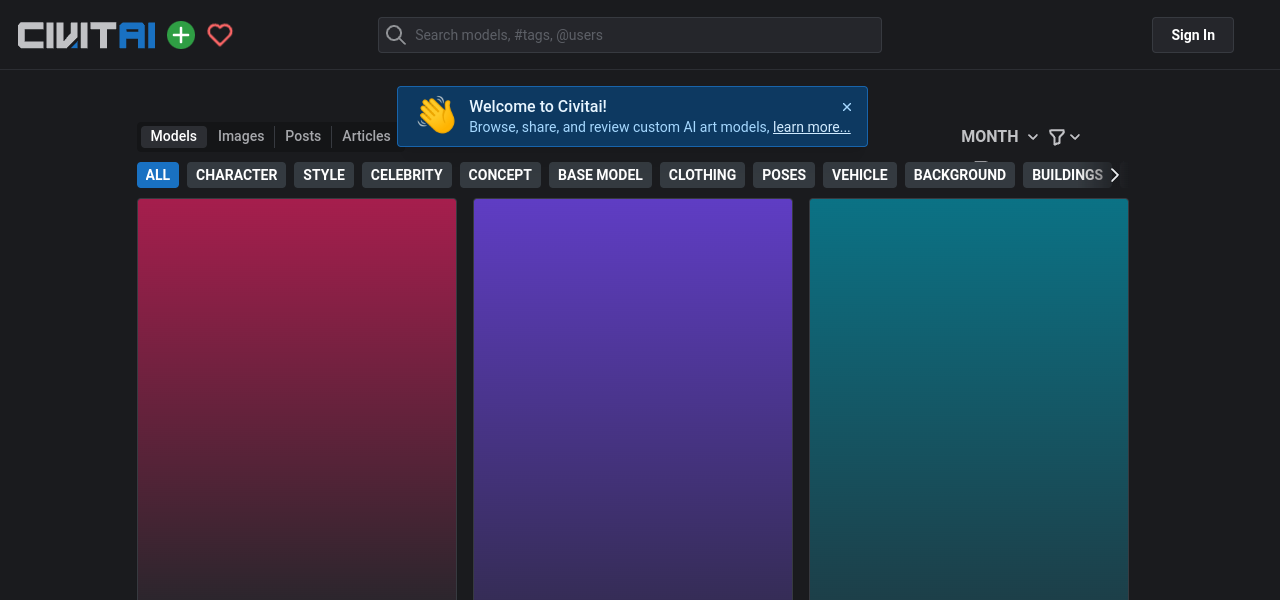Viewport: 1280px width, 600px height.
Task: Focus the search models input field
Action: coord(640,35)
